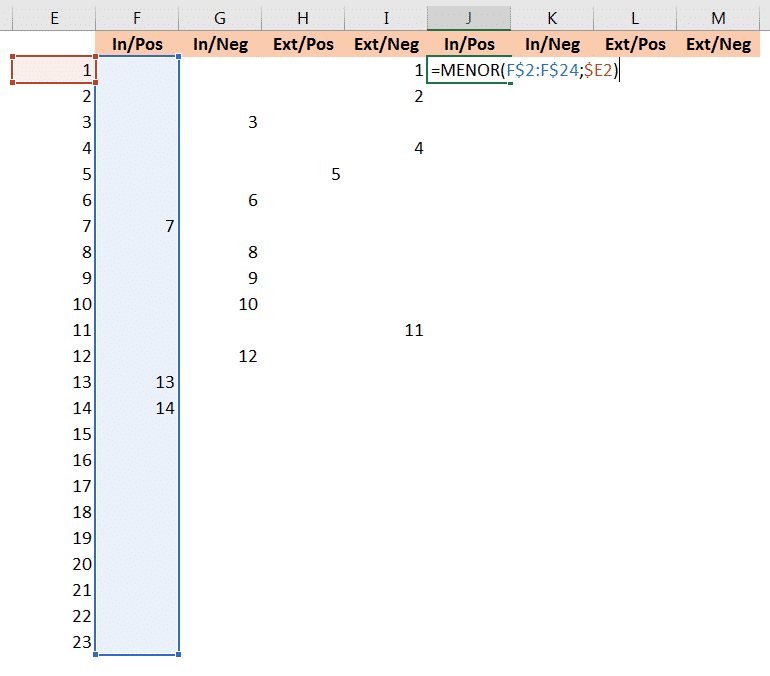Screen dimensions: 770x676
Task: Click the cell with value 23 in column E
Action: 54,642
